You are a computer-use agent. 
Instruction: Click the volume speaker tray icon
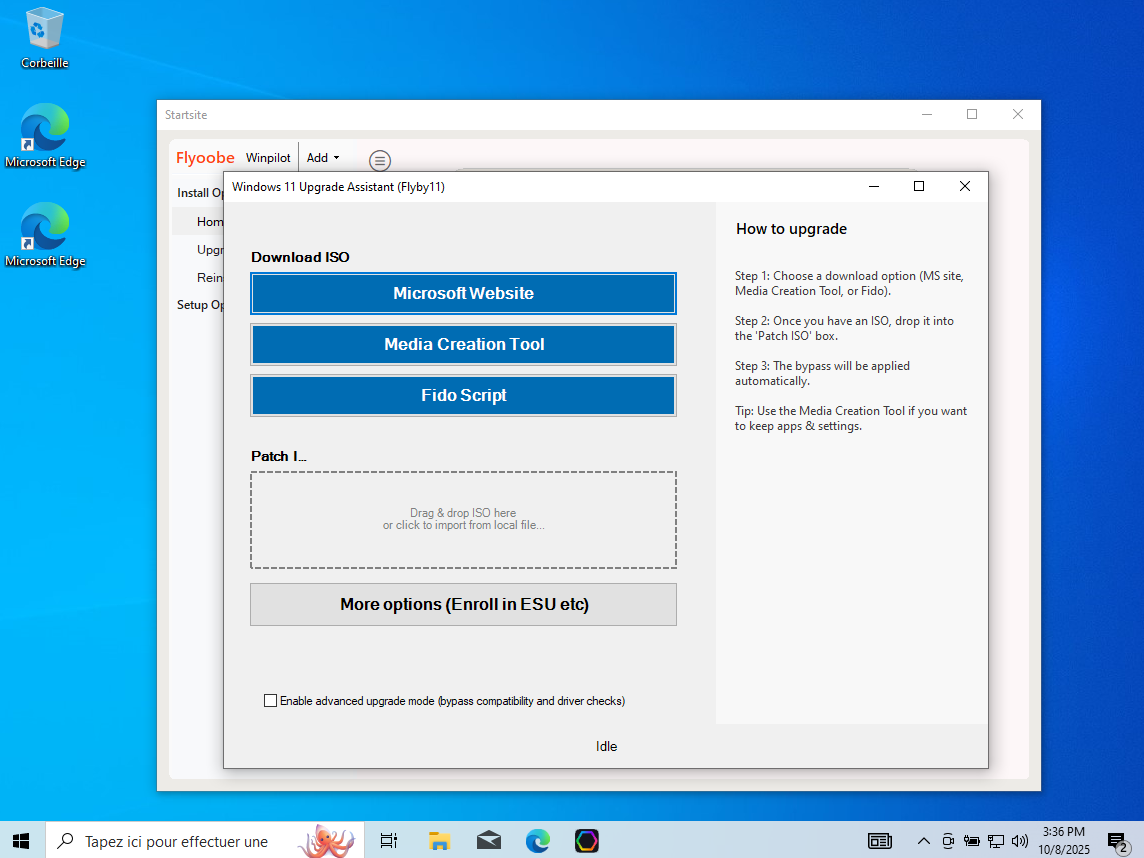[1020, 841]
